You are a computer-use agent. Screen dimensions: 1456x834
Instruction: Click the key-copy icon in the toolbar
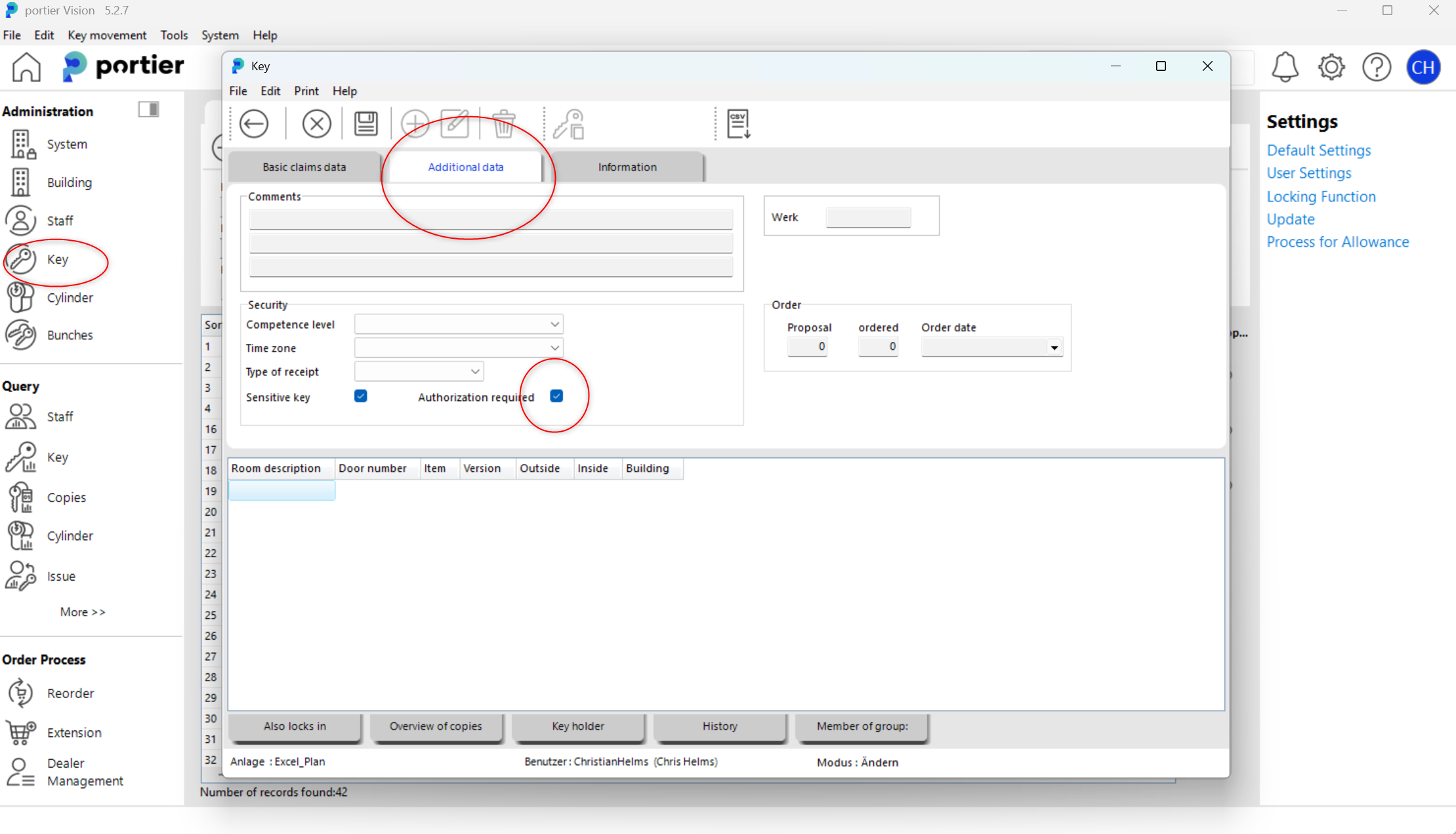click(568, 124)
